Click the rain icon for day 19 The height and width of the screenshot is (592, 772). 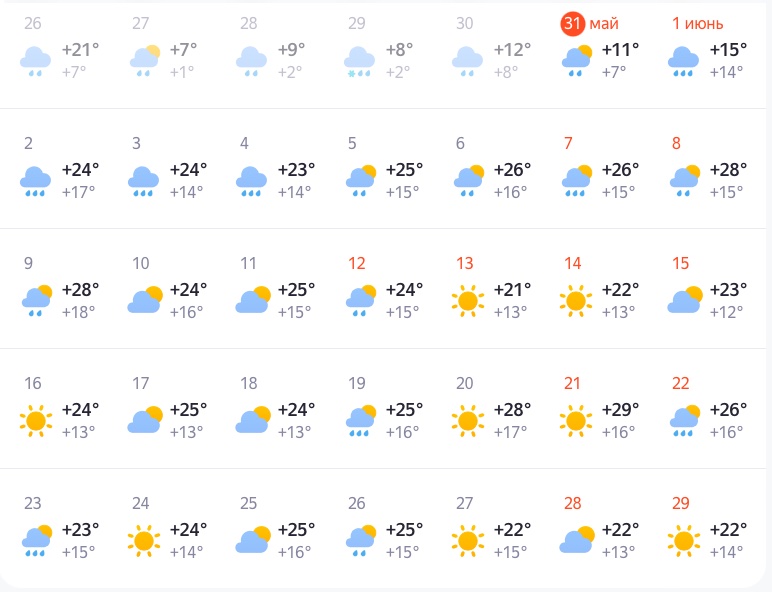[360, 420]
